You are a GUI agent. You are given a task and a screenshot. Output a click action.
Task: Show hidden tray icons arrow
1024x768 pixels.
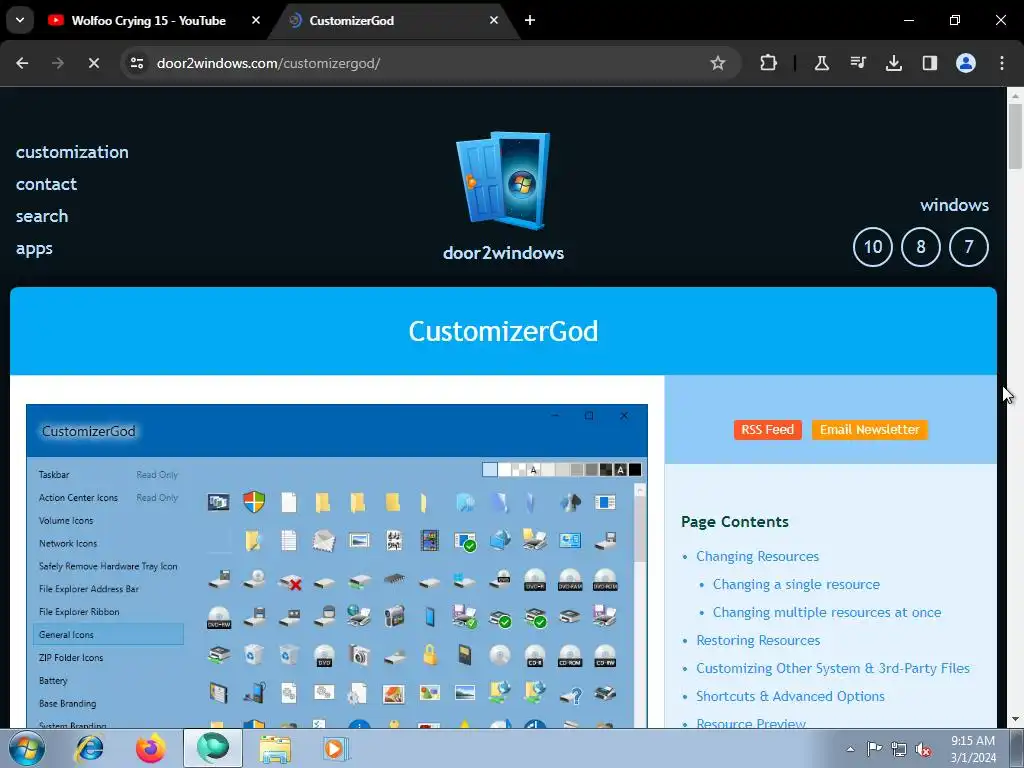click(x=850, y=749)
